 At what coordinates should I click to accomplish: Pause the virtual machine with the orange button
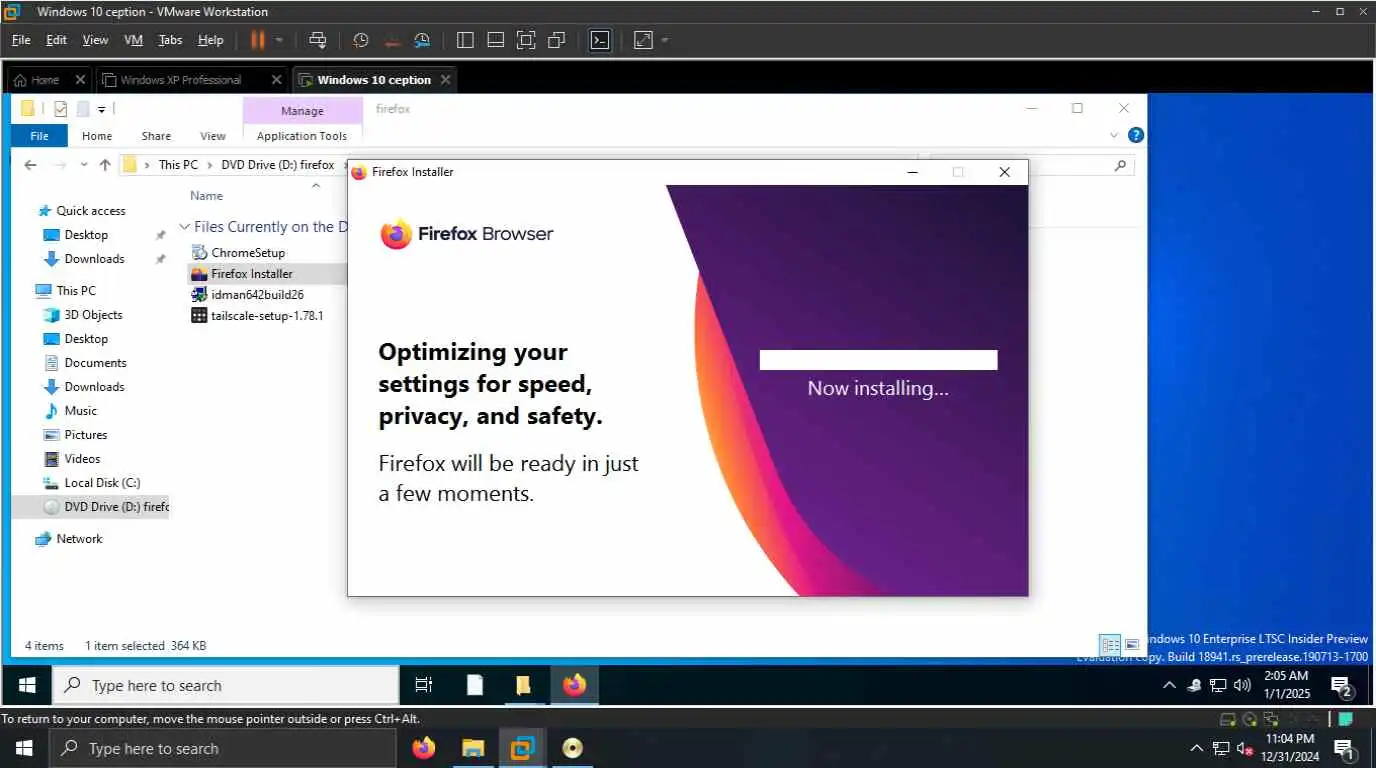tap(258, 40)
